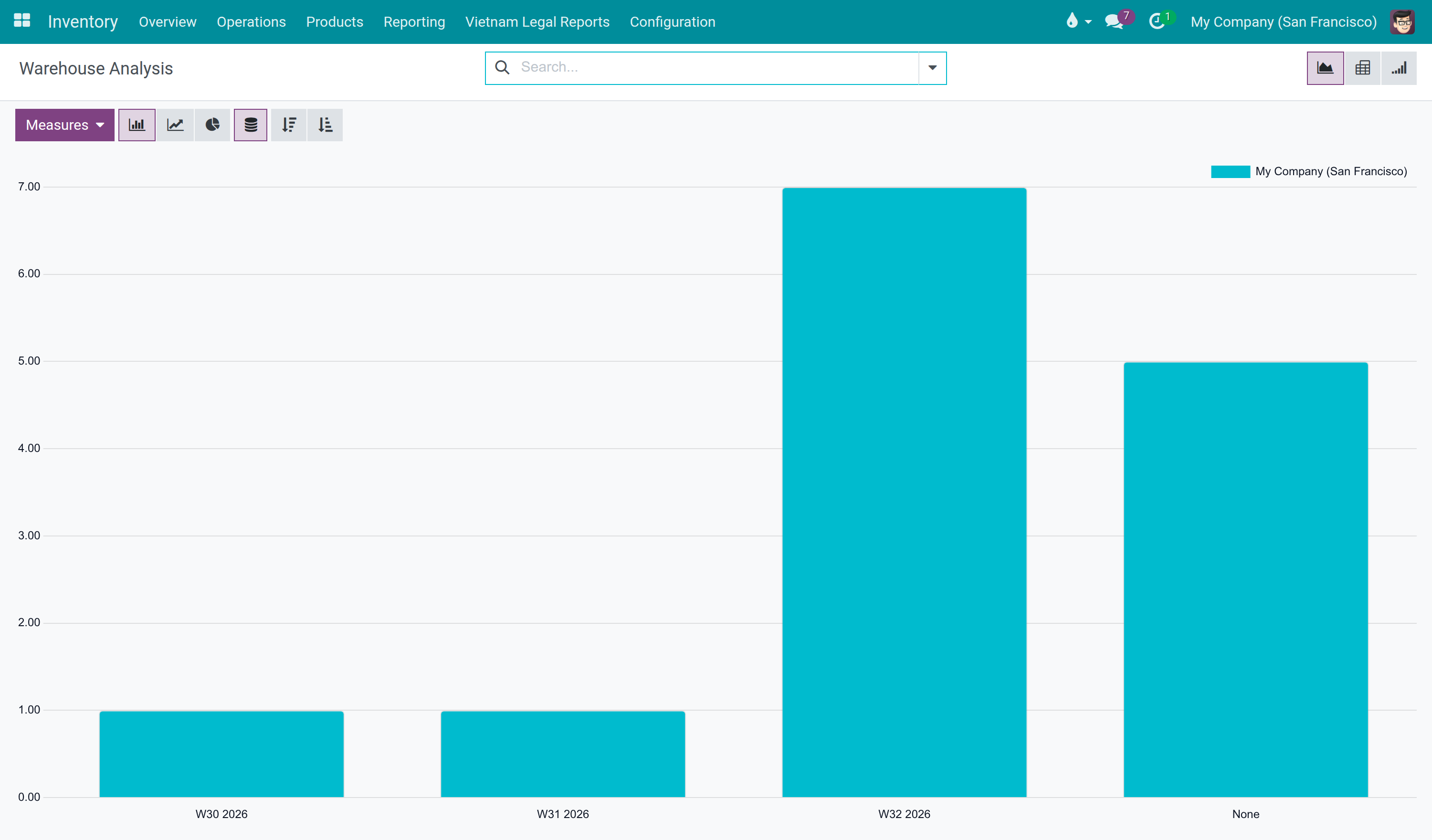The width and height of the screenshot is (1432, 840).
Task: Switch to graph view
Action: coord(1325,68)
